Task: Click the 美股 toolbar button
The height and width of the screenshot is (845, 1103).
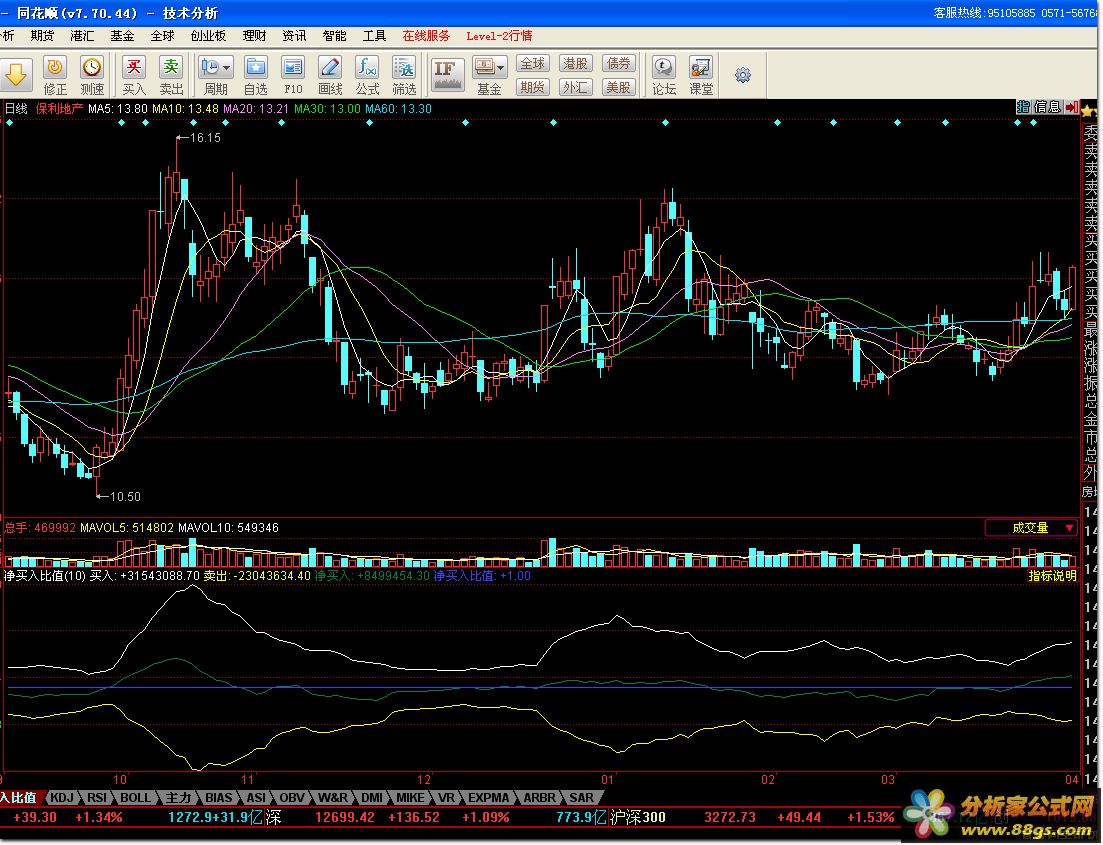Action: (618, 87)
